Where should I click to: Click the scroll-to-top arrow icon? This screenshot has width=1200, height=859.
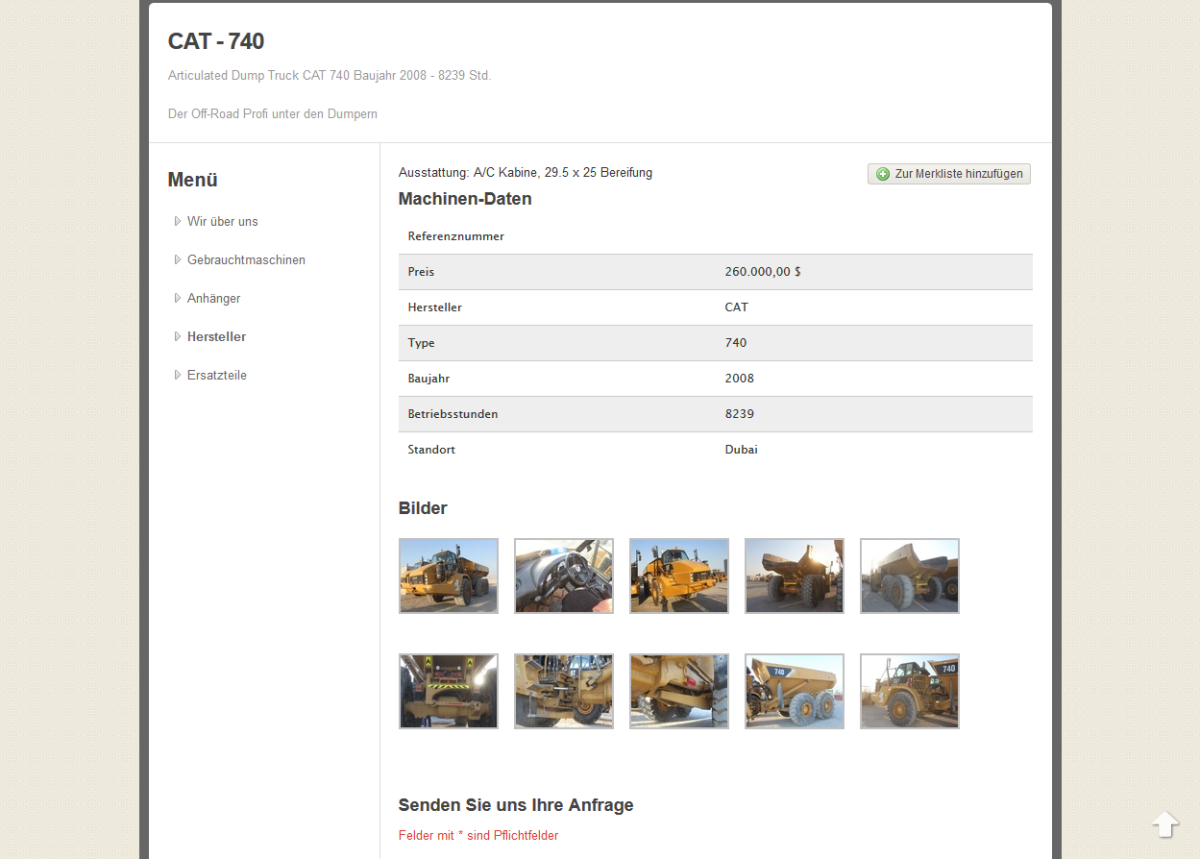1166,824
